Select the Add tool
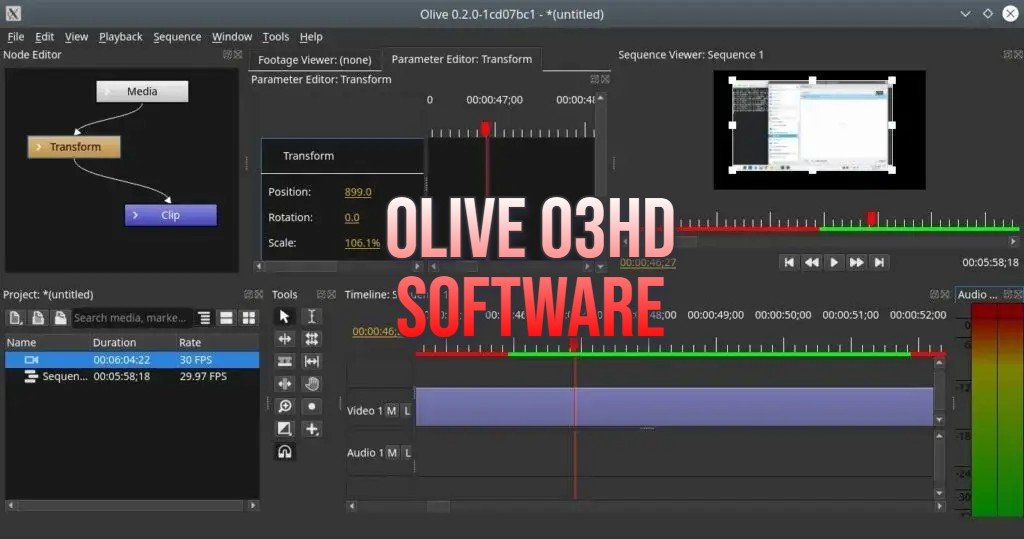The height and width of the screenshot is (539, 1024). click(312, 429)
